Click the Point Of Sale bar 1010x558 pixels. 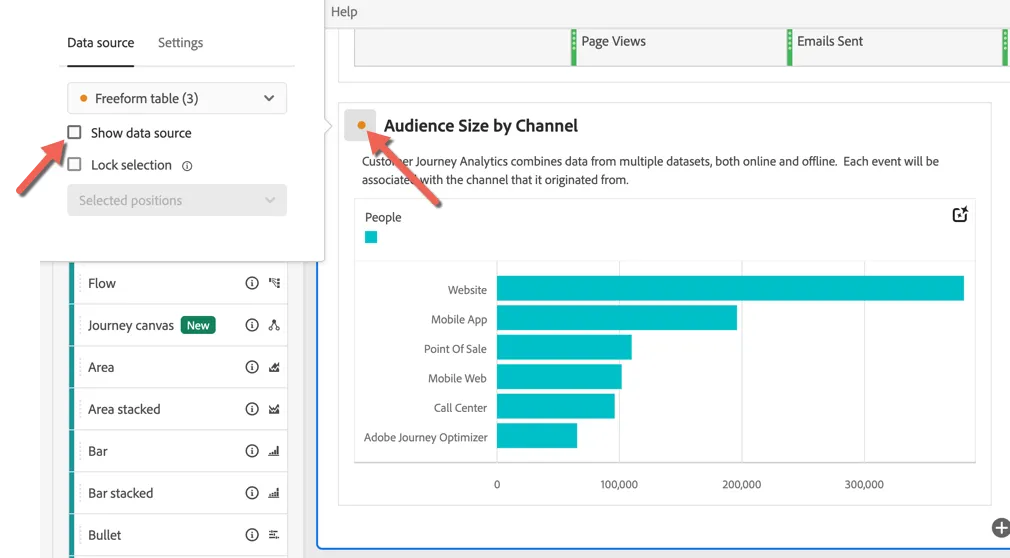pos(564,347)
